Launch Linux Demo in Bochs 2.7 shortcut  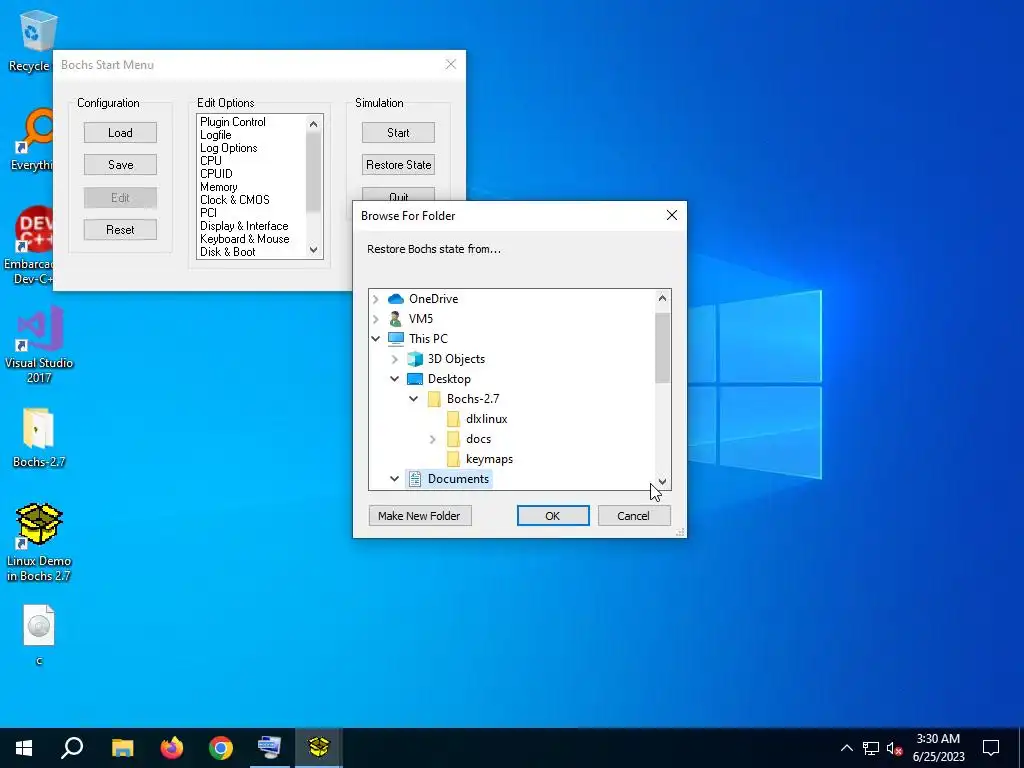coord(39,524)
